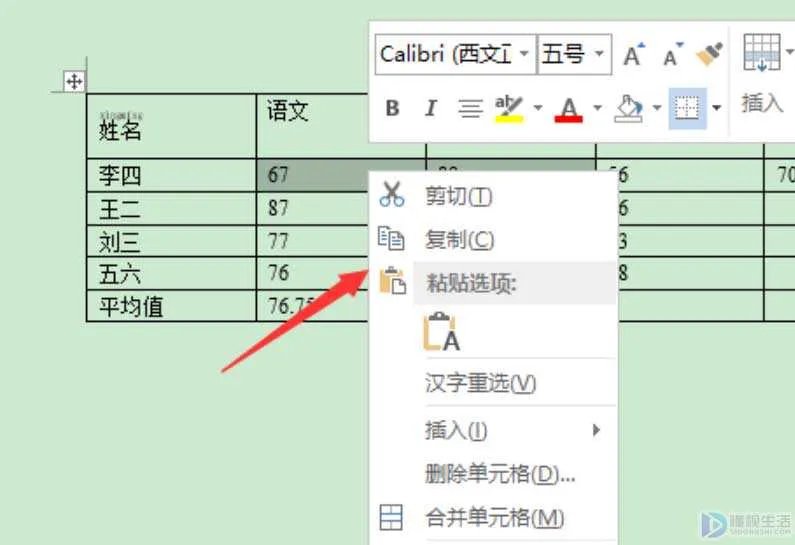Click the copy pages icon
Viewport: 795px width, 545px height.
click(x=391, y=238)
